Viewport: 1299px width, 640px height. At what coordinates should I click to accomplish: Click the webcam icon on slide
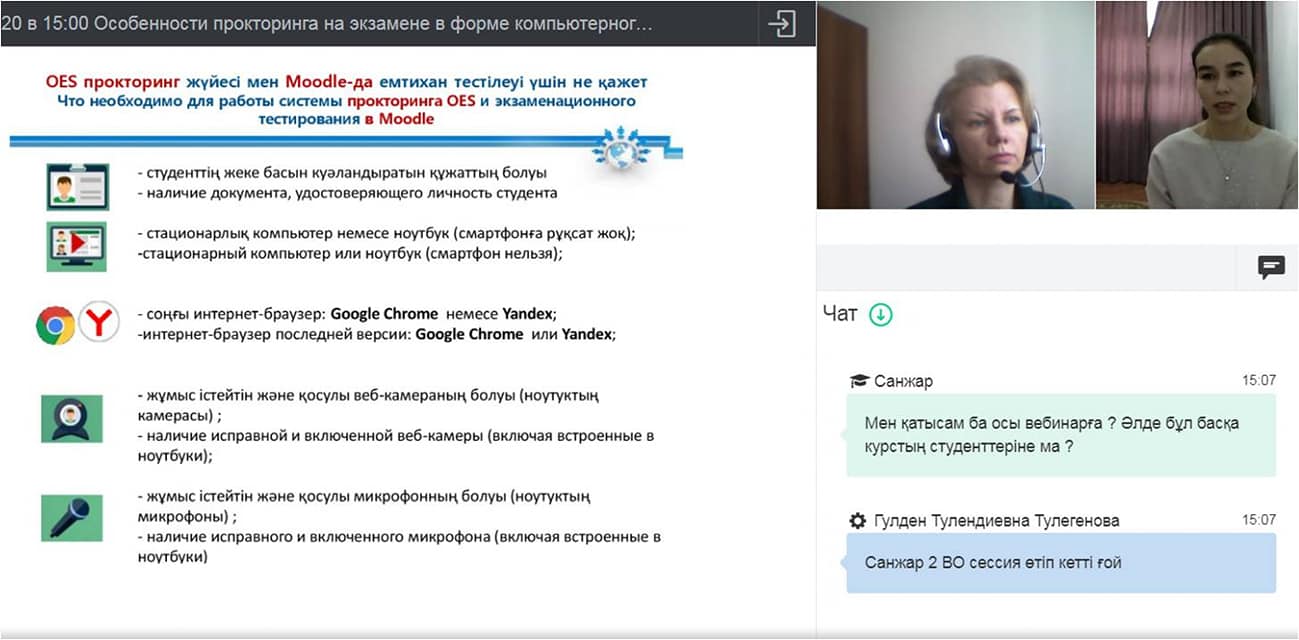[72, 418]
